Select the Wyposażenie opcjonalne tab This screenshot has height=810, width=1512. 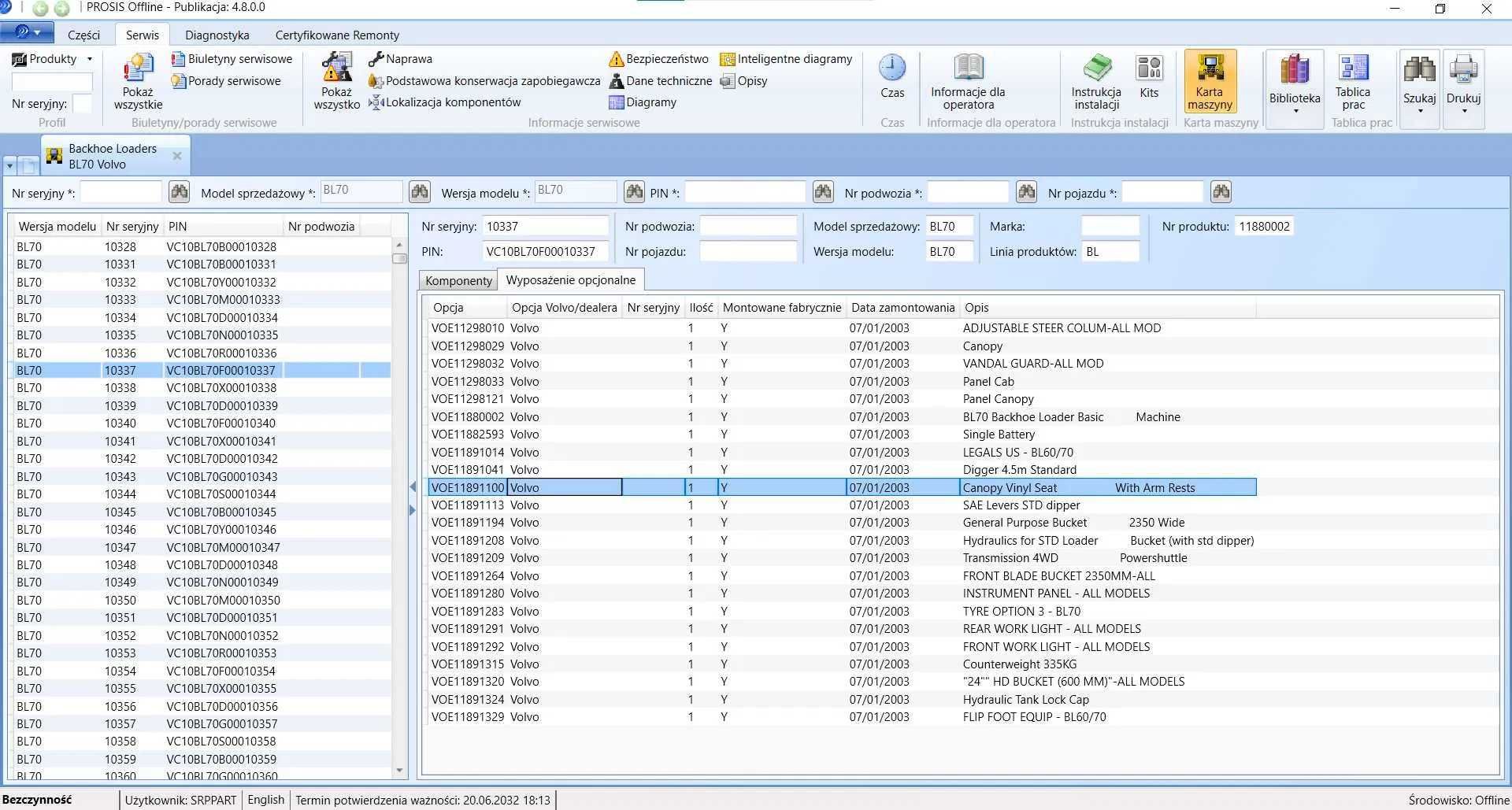571,279
